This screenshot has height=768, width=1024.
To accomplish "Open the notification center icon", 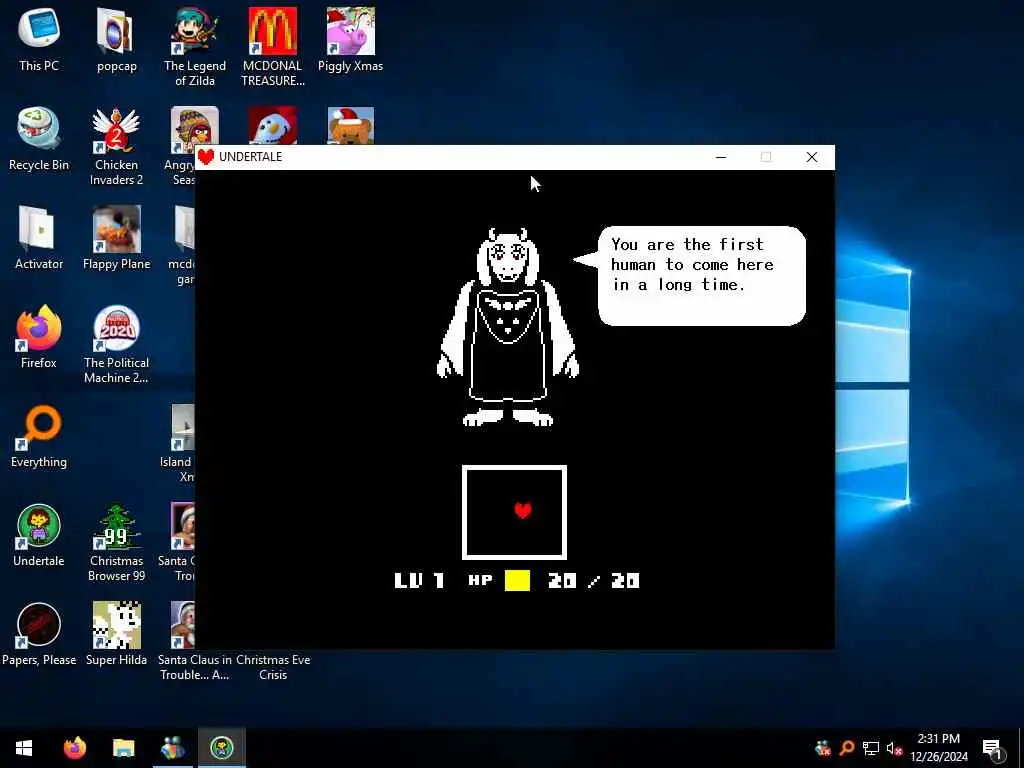I will coord(993,748).
